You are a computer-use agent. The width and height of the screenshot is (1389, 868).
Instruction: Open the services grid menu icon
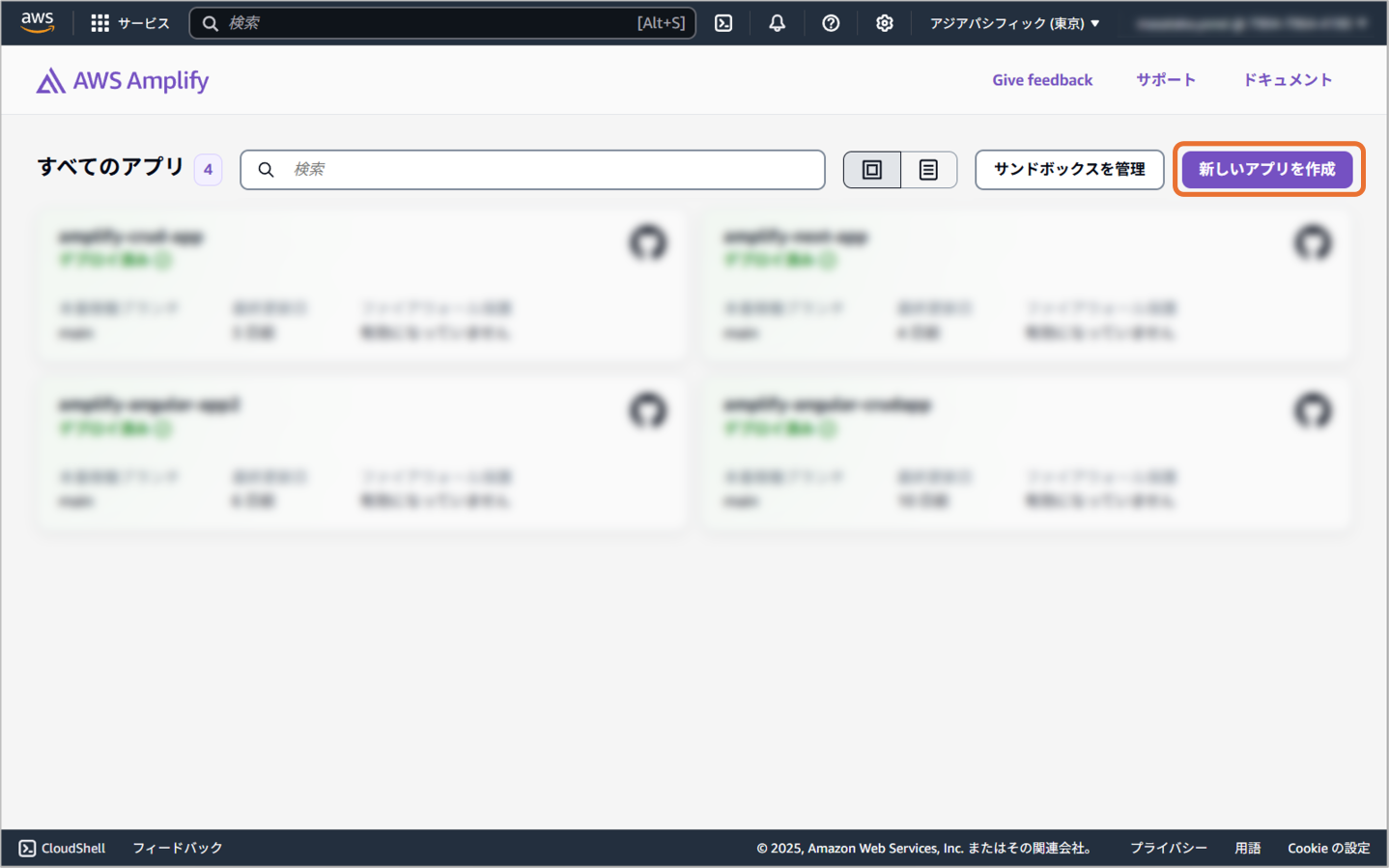pyautogui.click(x=99, y=23)
